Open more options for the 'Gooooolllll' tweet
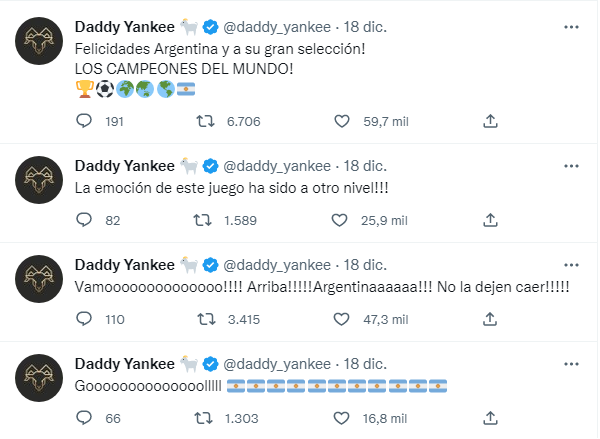 click(x=570, y=363)
